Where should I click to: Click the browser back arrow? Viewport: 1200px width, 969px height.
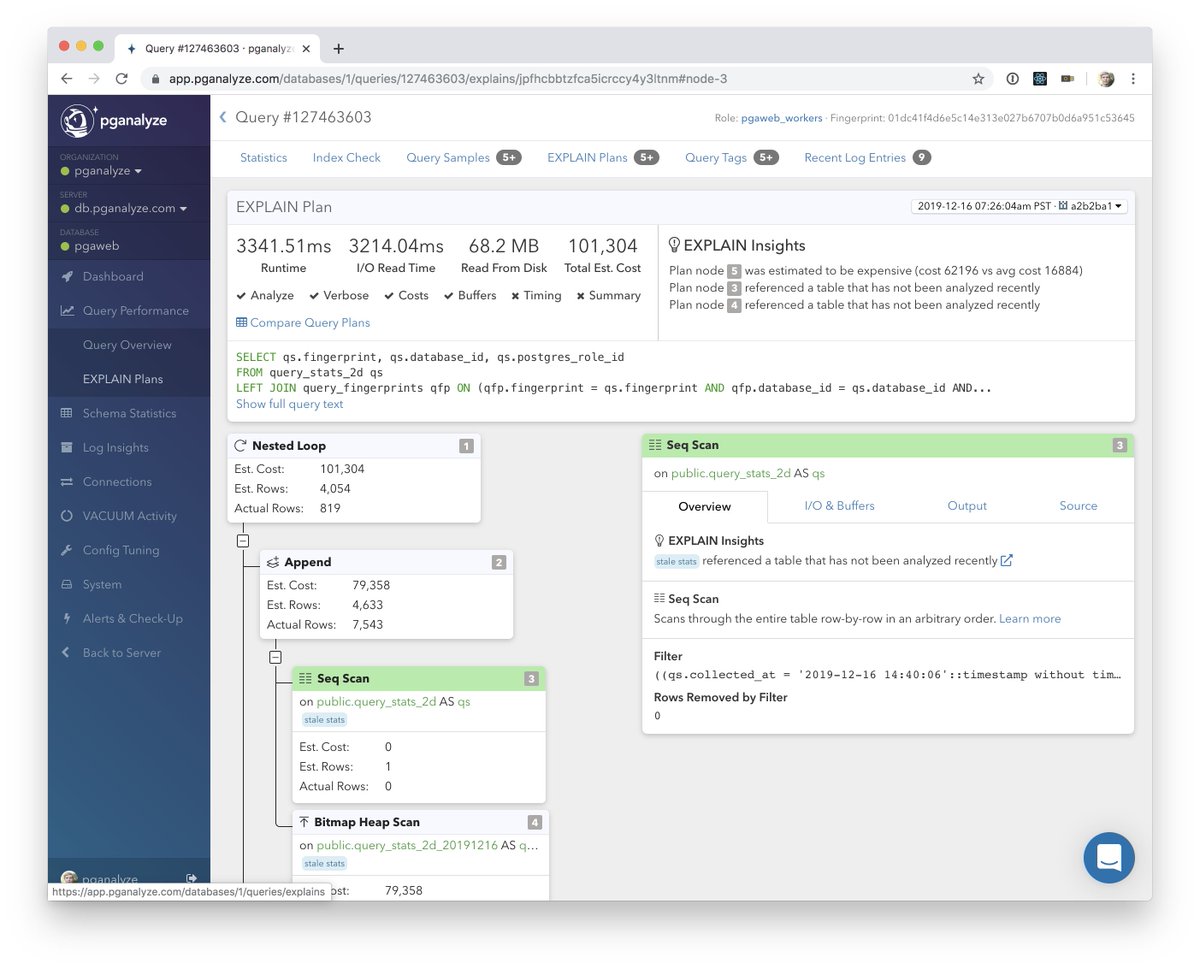pos(66,78)
